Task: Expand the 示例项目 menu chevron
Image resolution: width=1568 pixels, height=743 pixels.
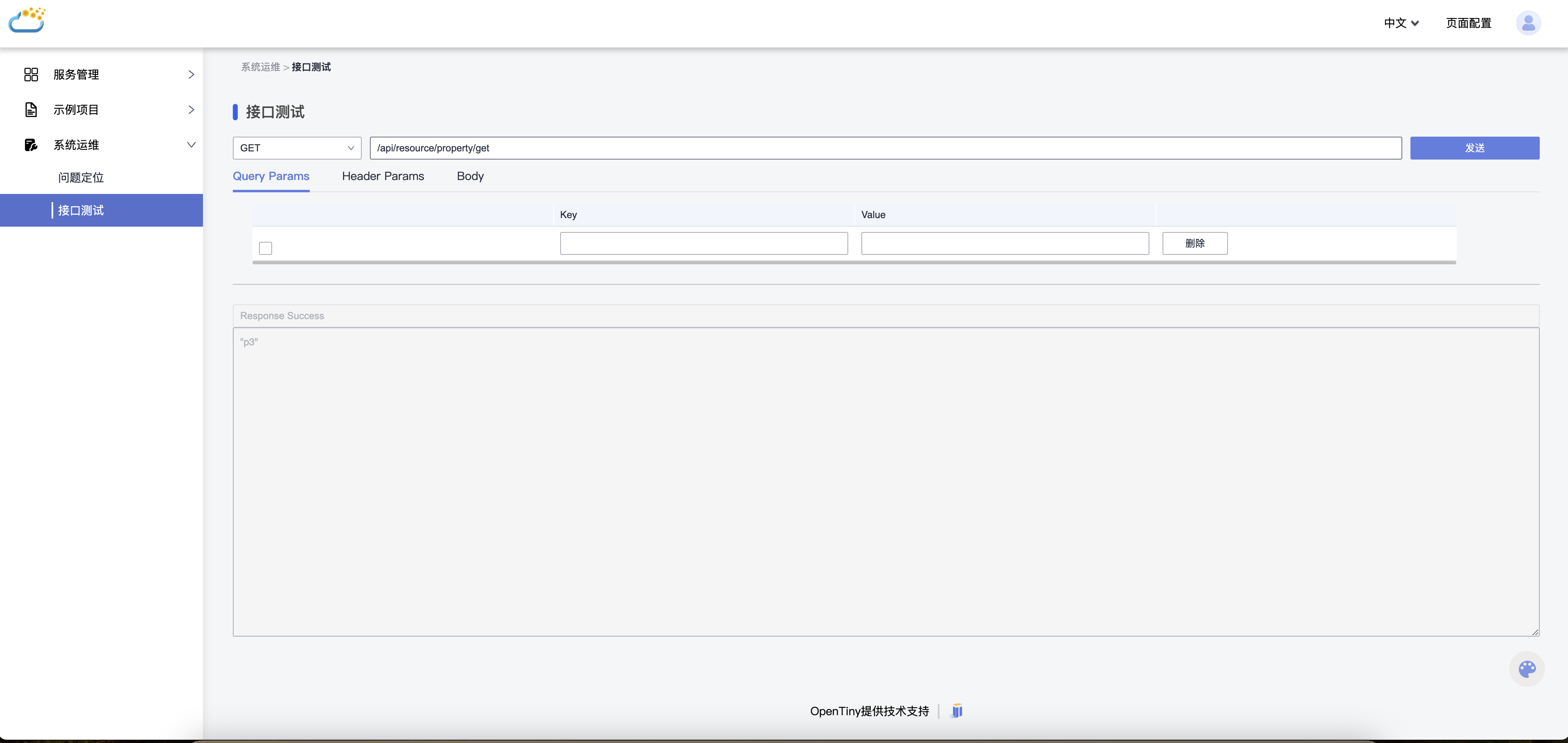Action: pos(191,110)
